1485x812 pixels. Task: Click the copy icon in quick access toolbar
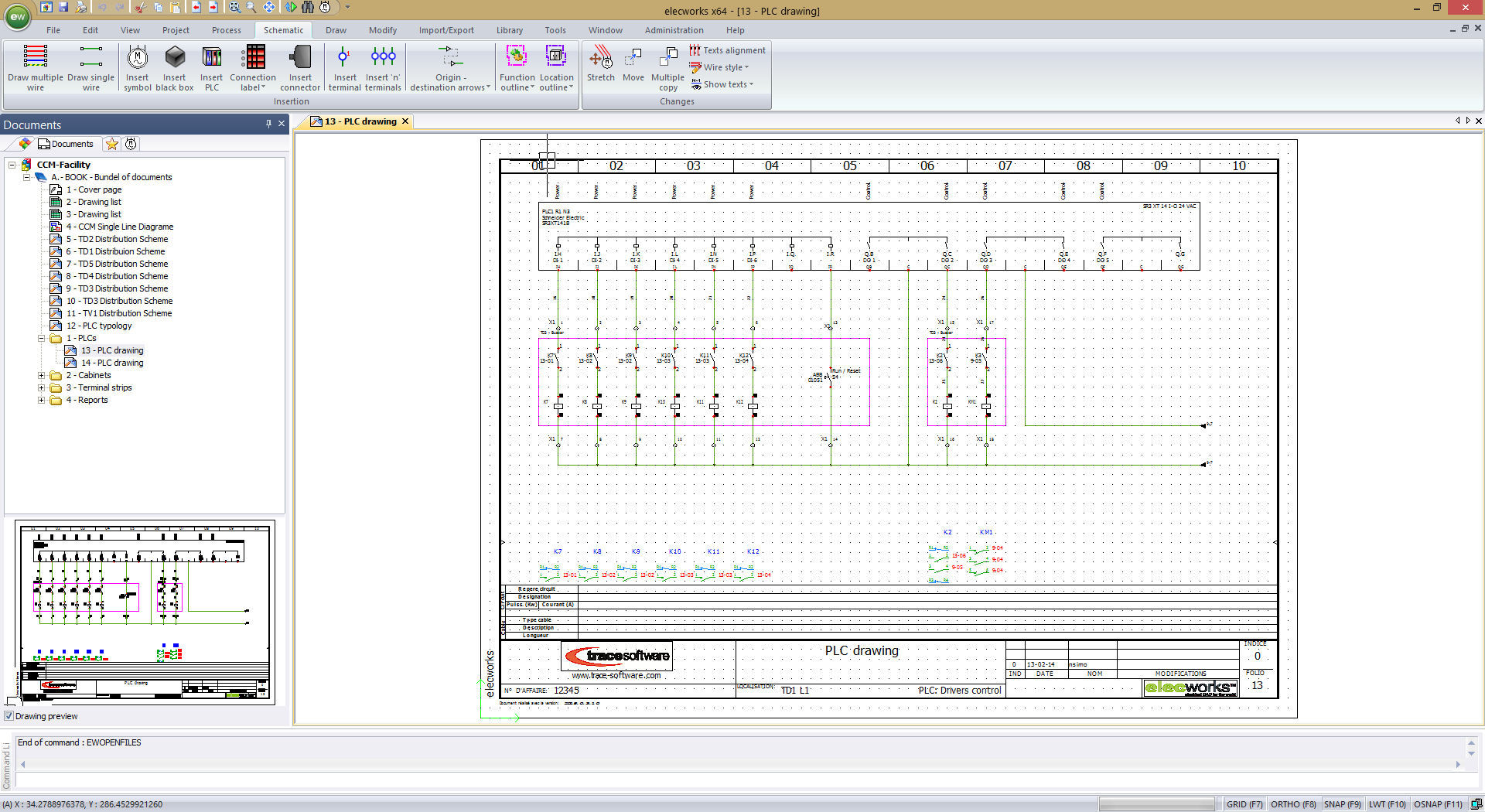(158, 7)
